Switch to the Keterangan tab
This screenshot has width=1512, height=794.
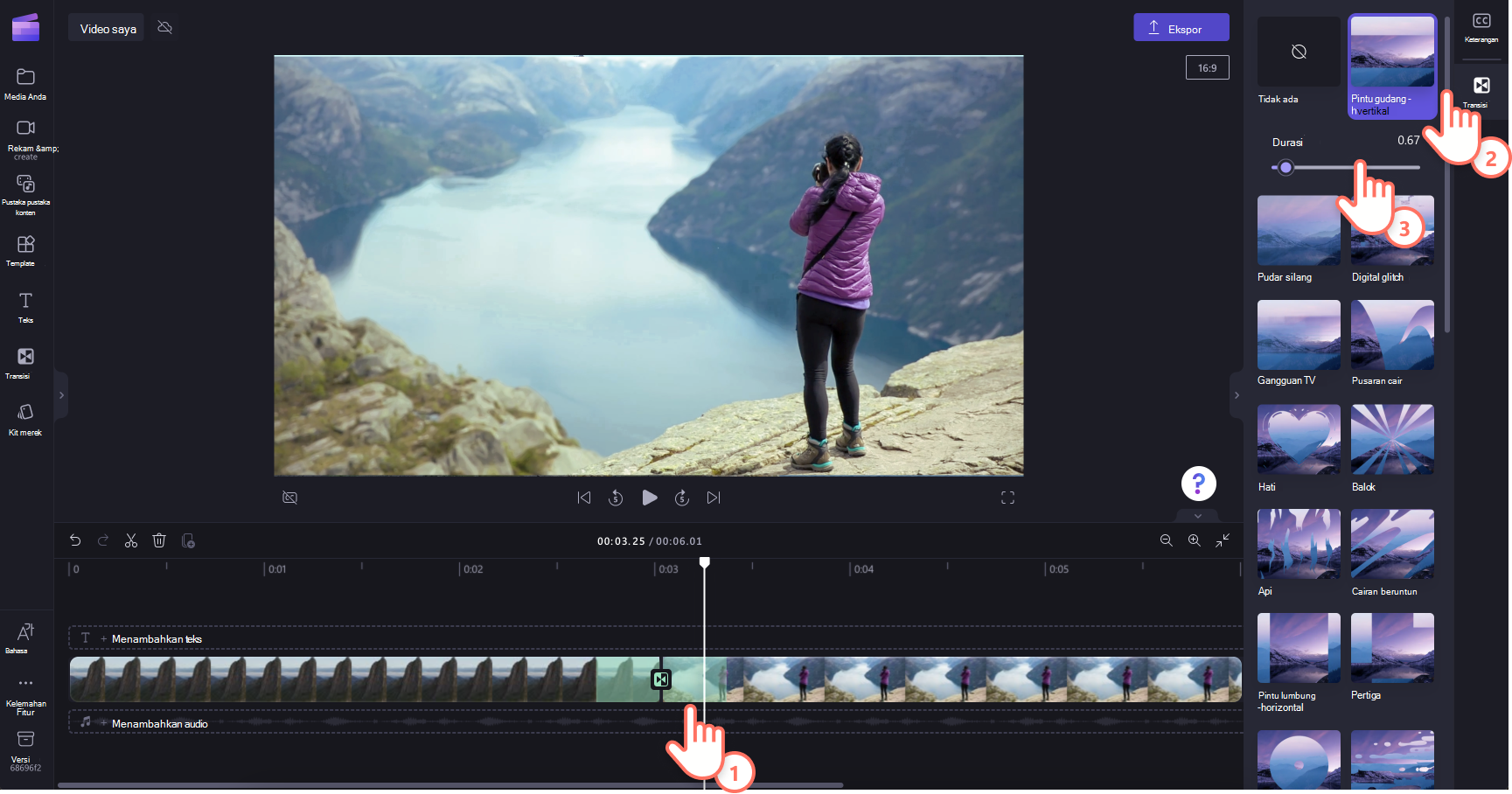(x=1481, y=27)
